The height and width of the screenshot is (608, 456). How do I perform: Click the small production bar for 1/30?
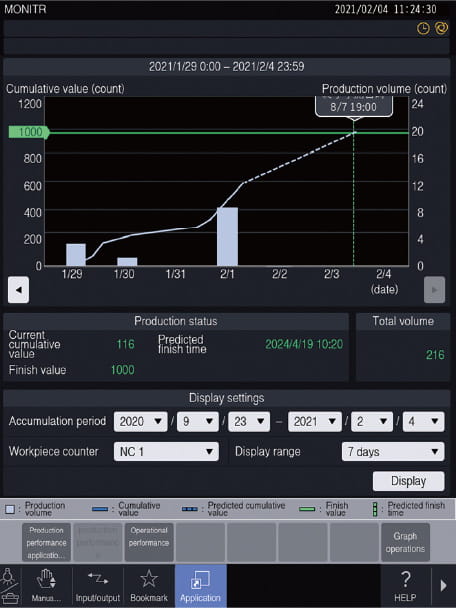click(127, 262)
